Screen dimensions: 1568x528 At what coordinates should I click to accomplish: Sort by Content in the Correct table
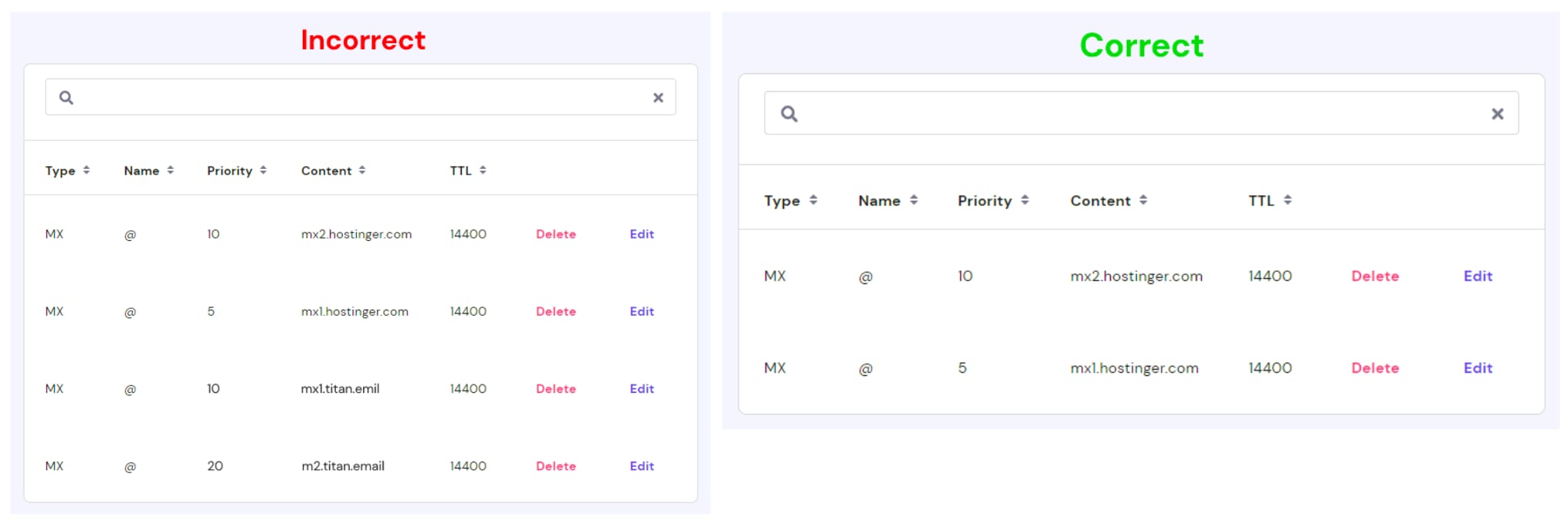click(x=1108, y=201)
